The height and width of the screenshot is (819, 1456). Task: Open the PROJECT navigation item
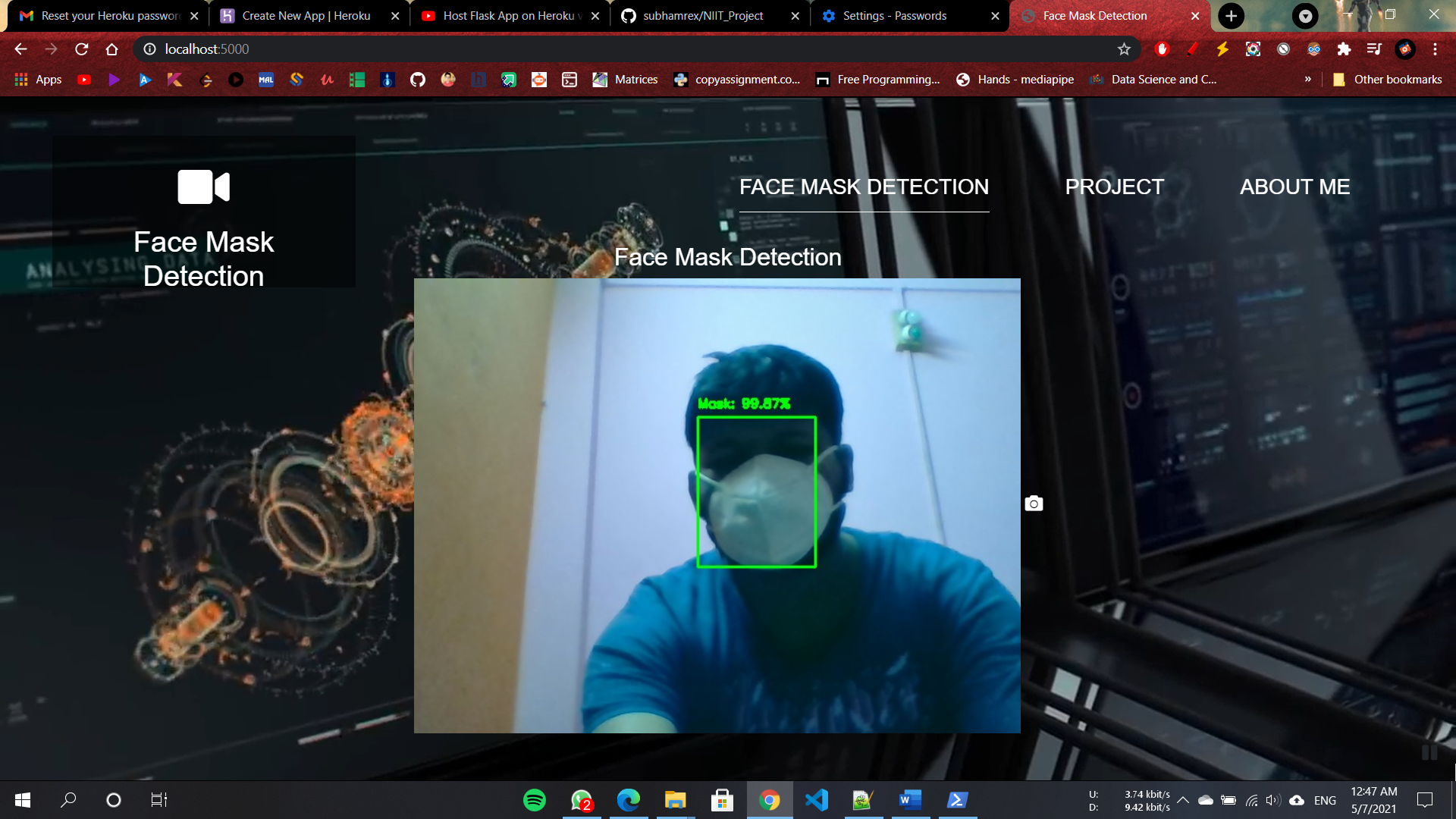[1114, 187]
